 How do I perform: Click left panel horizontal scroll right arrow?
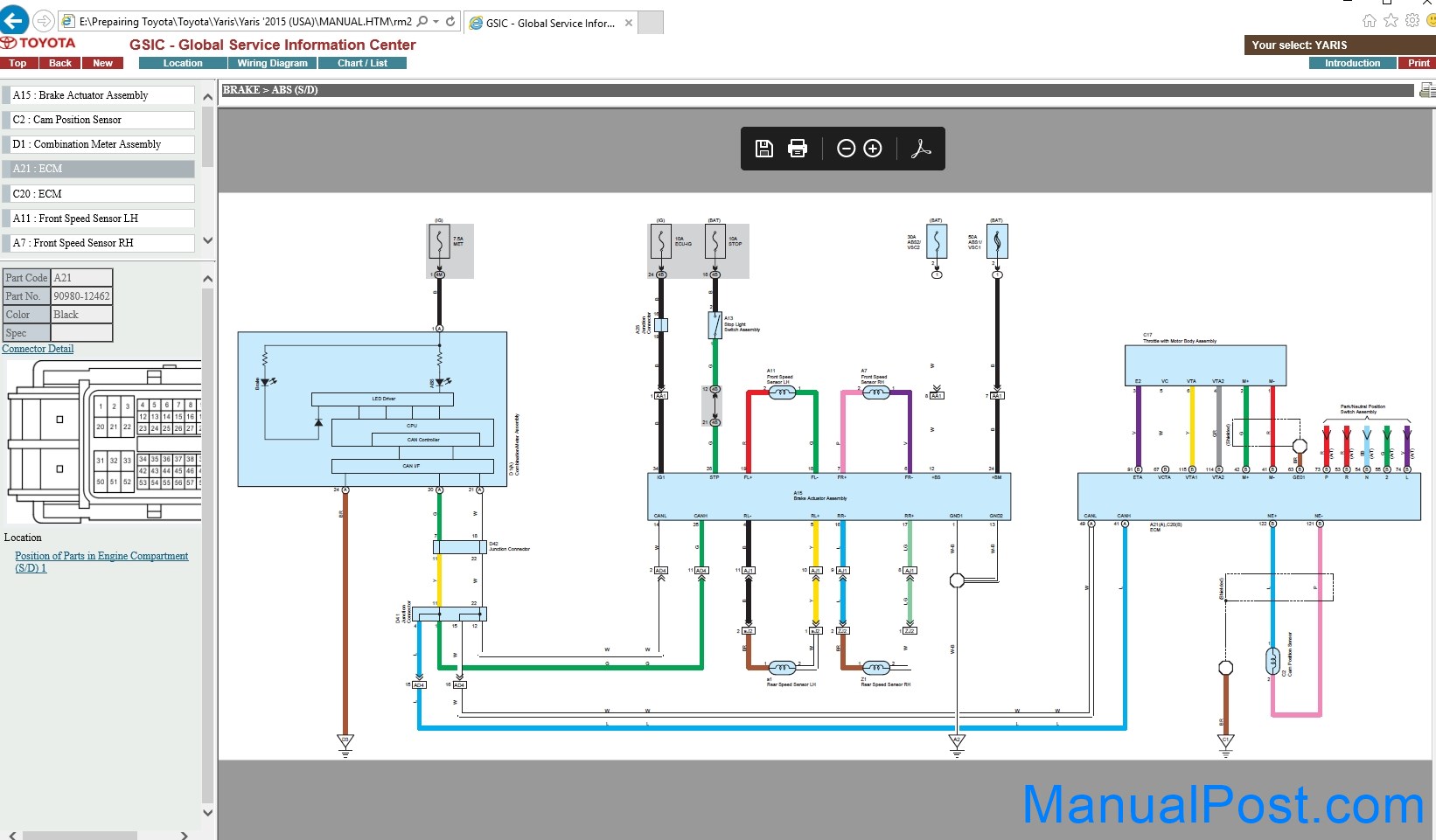(x=184, y=835)
